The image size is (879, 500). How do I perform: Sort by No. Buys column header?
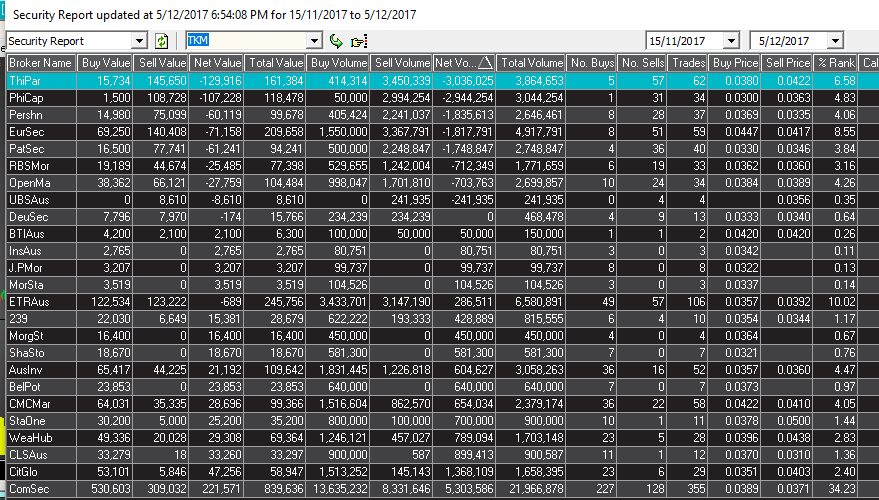591,63
